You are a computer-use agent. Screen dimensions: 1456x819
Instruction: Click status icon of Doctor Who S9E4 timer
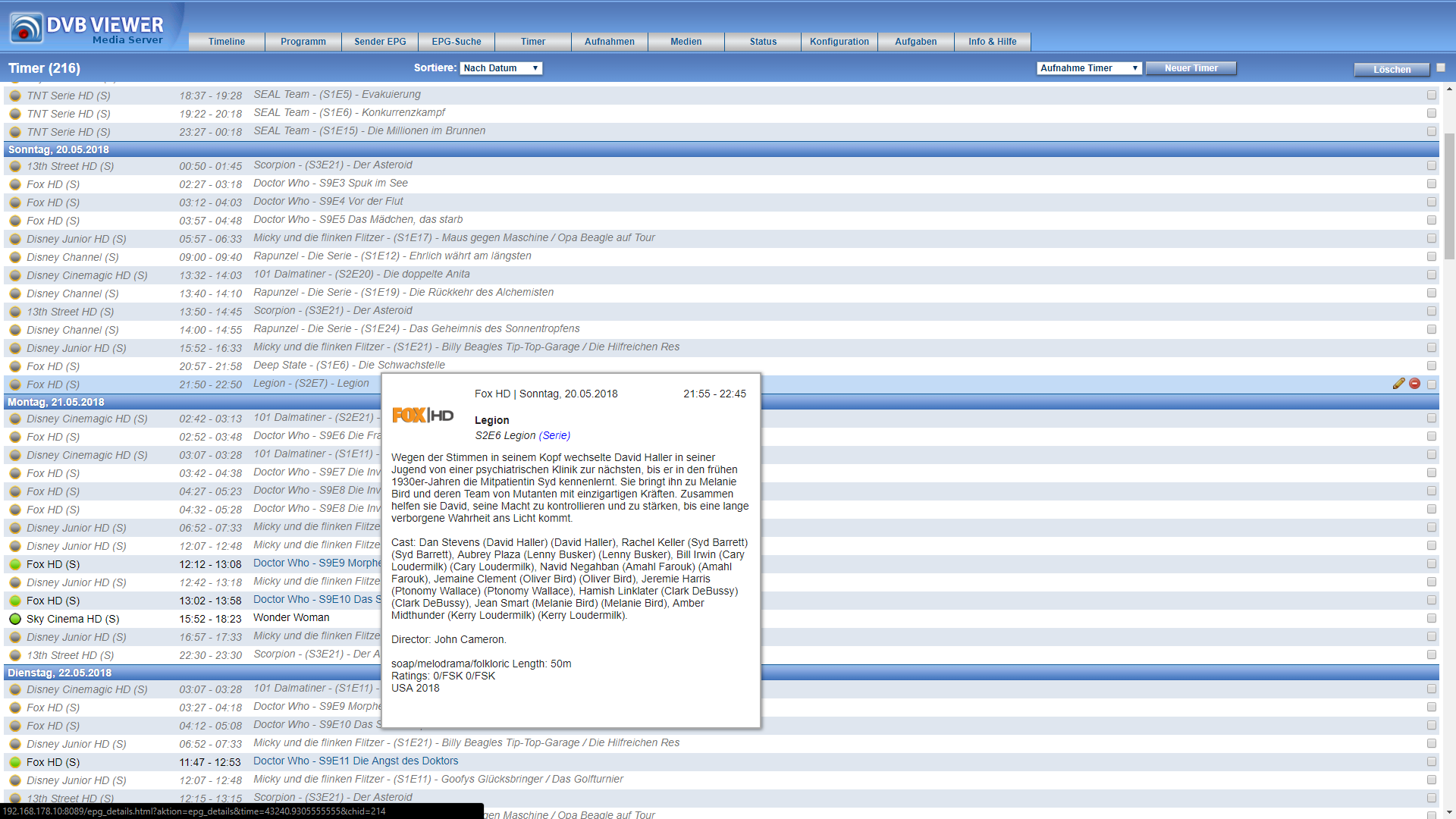[15, 202]
